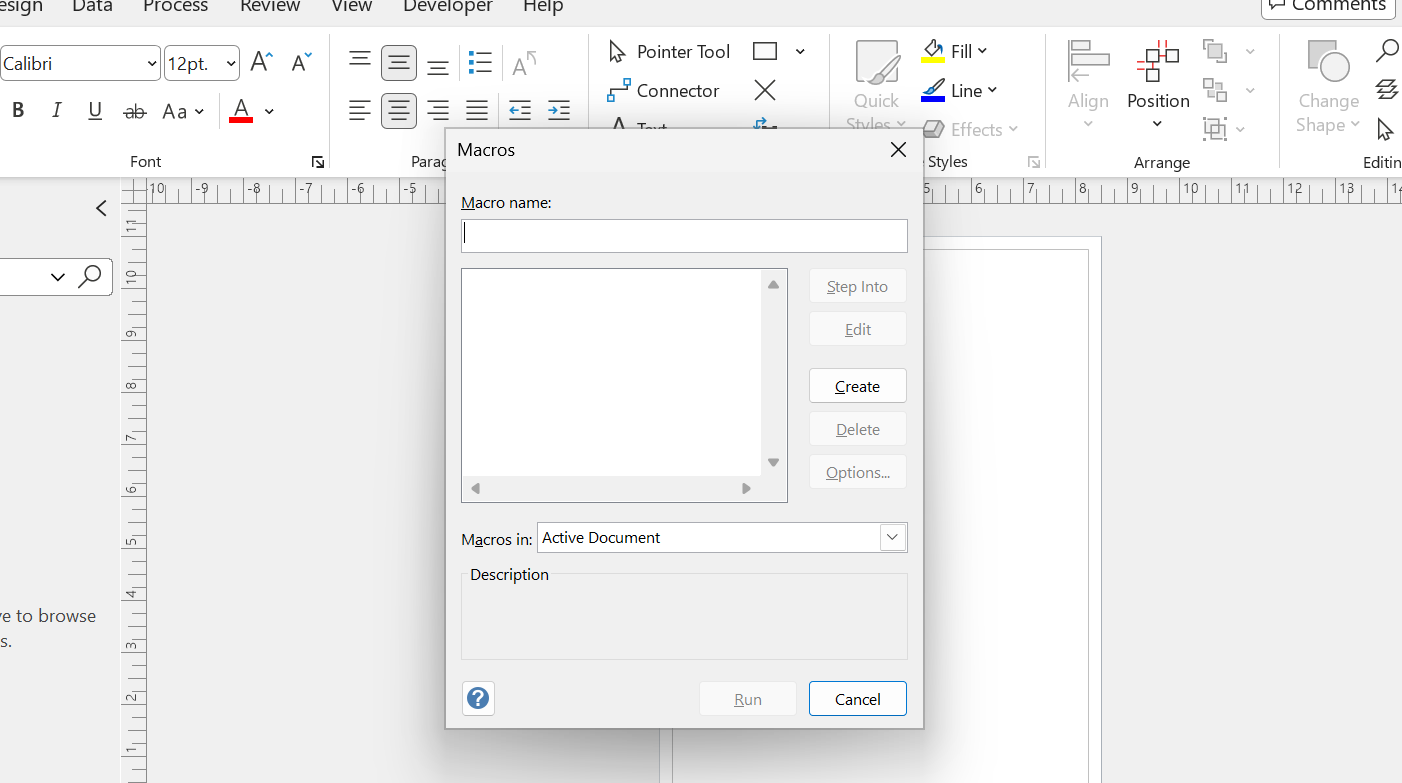1402x783 pixels.
Task: Align text to the left
Action: pos(360,111)
